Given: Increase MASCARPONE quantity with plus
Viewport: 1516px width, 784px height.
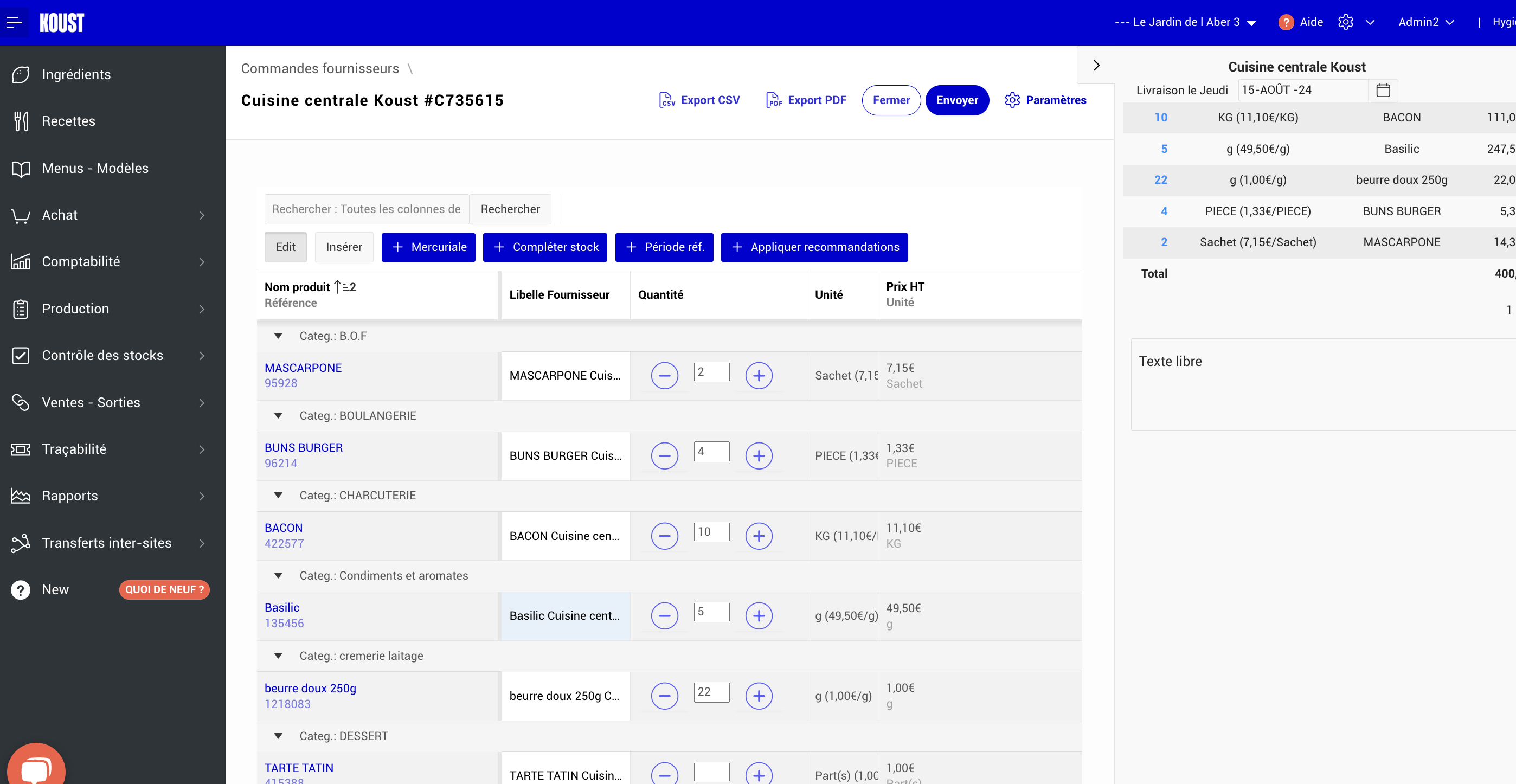Looking at the screenshot, I should (759, 376).
